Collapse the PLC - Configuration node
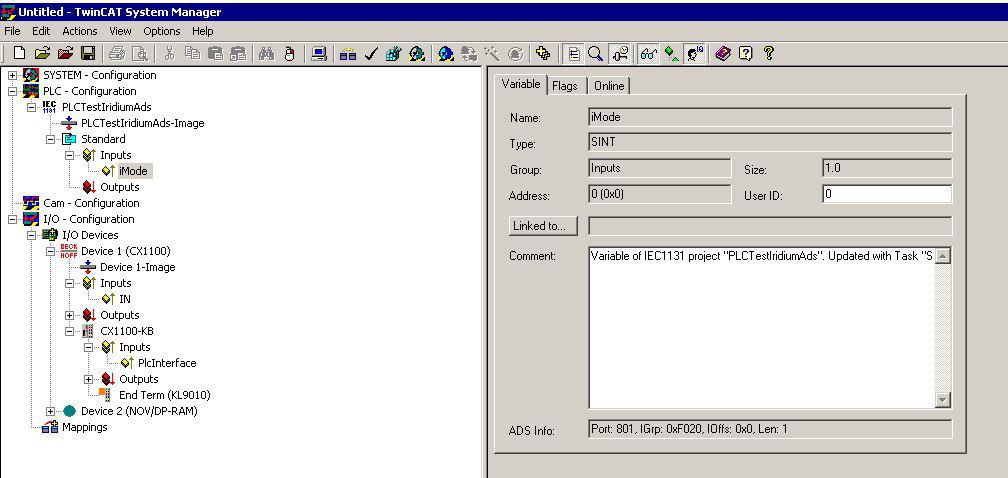This screenshot has width=1008, height=478. click(x=12, y=91)
